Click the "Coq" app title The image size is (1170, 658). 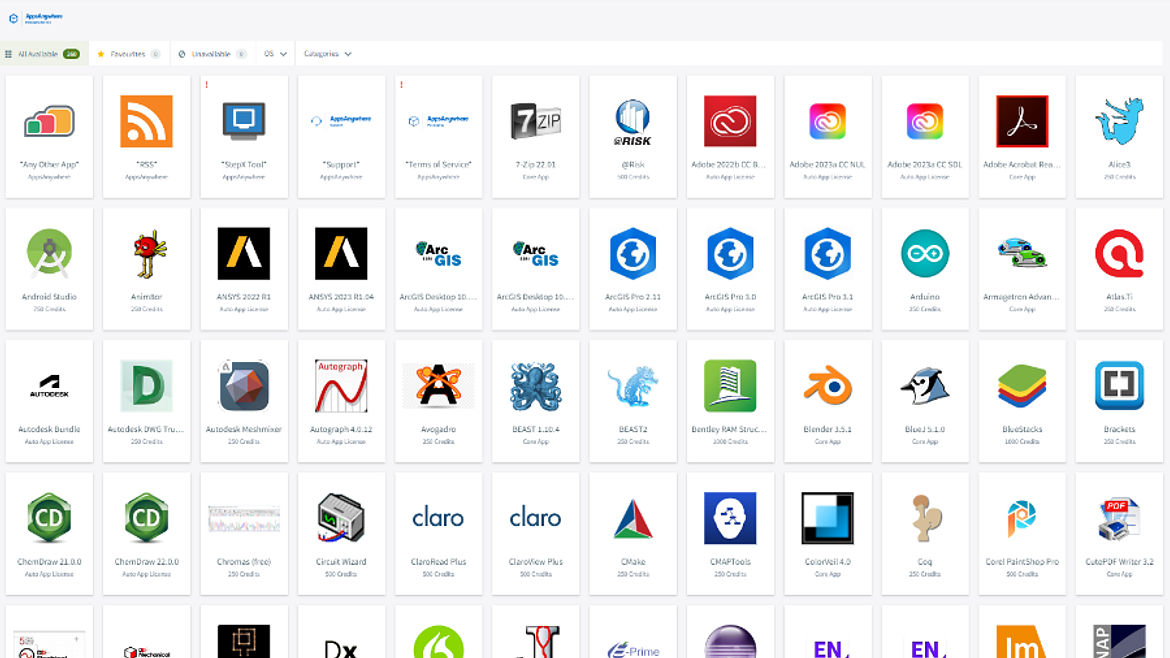point(925,562)
